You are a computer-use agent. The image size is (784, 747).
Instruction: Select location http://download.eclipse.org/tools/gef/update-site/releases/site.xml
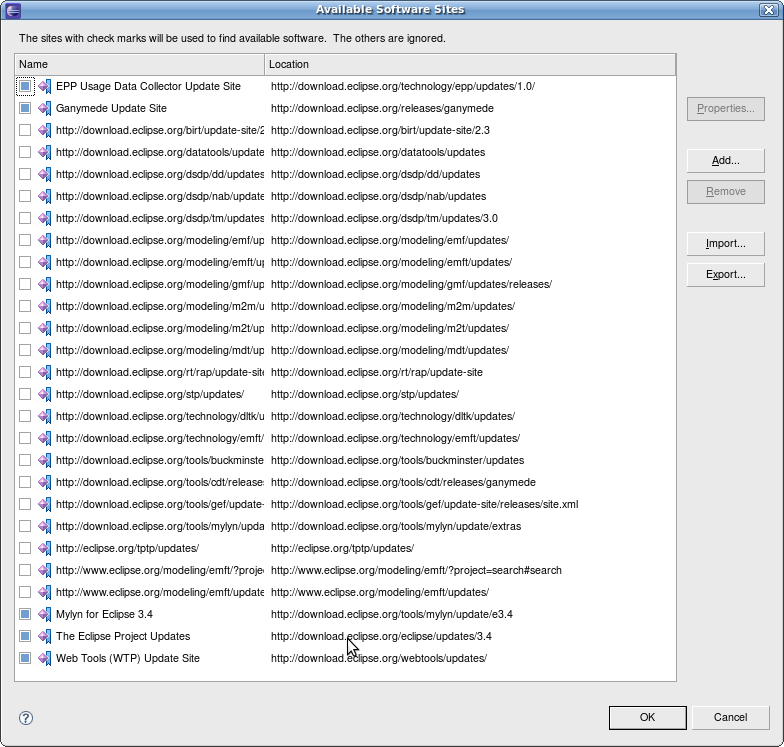(424, 504)
